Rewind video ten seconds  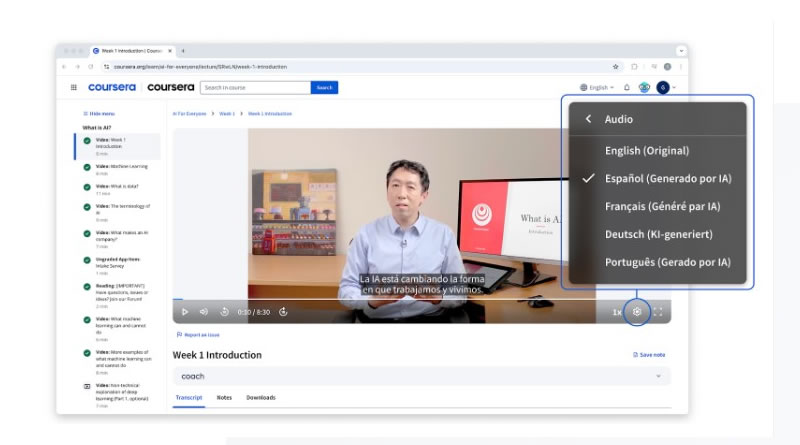coord(224,312)
